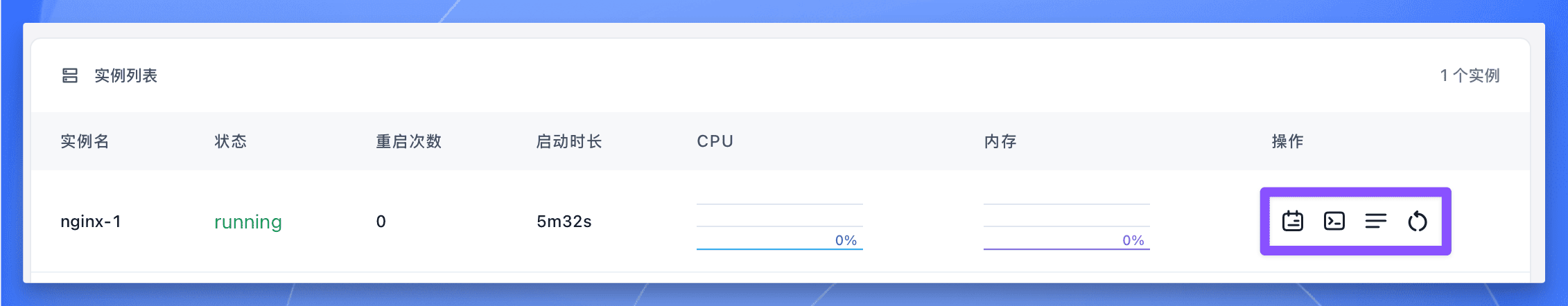Click the memory usage chart for nginx-1
Image resolution: width=1568 pixels, height=306 pixels.
[x=1067, y=226]
